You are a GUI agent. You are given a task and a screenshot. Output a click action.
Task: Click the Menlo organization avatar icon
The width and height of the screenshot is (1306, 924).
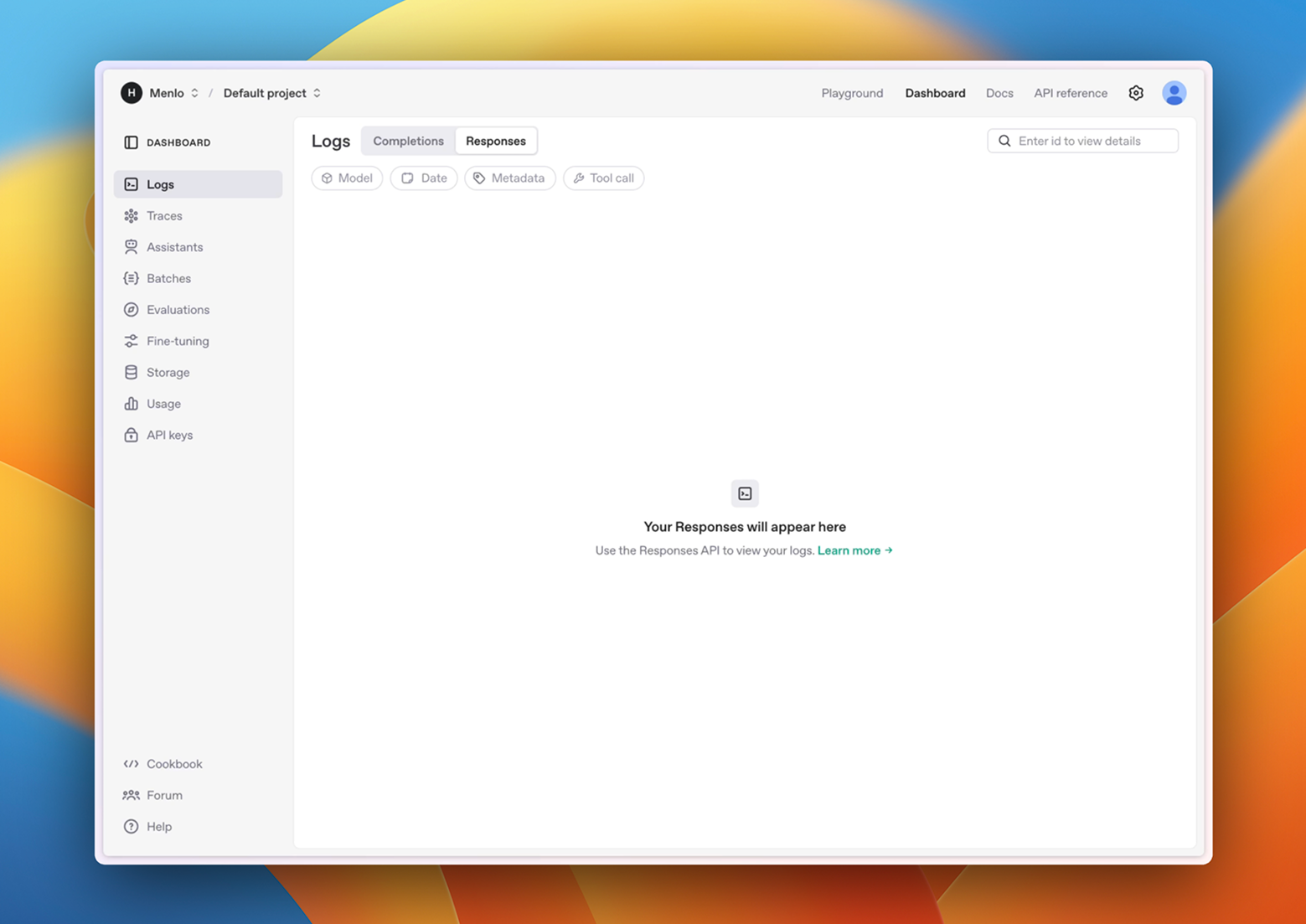point(132,93)
